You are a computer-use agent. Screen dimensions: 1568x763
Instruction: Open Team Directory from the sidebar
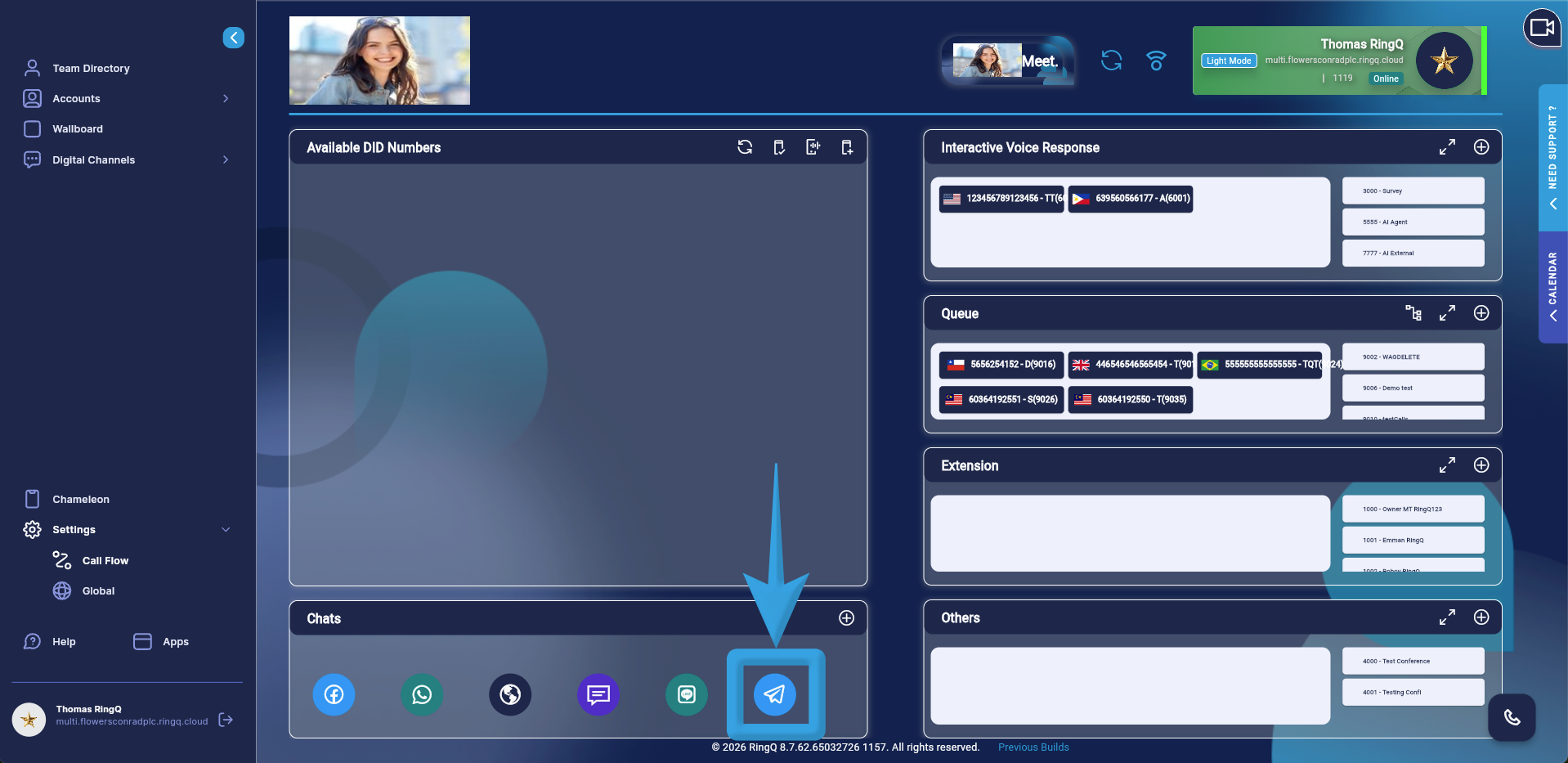point(91,68)
